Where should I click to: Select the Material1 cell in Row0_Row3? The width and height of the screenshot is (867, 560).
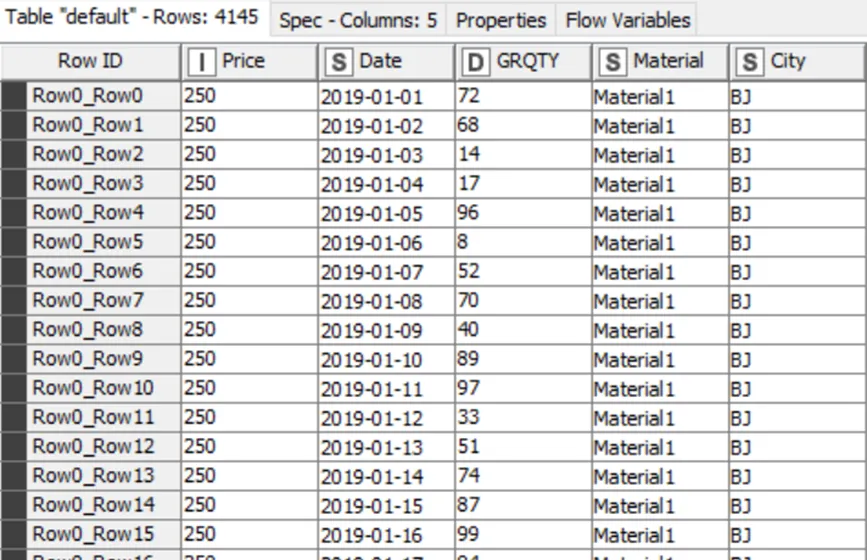[660, 184]
